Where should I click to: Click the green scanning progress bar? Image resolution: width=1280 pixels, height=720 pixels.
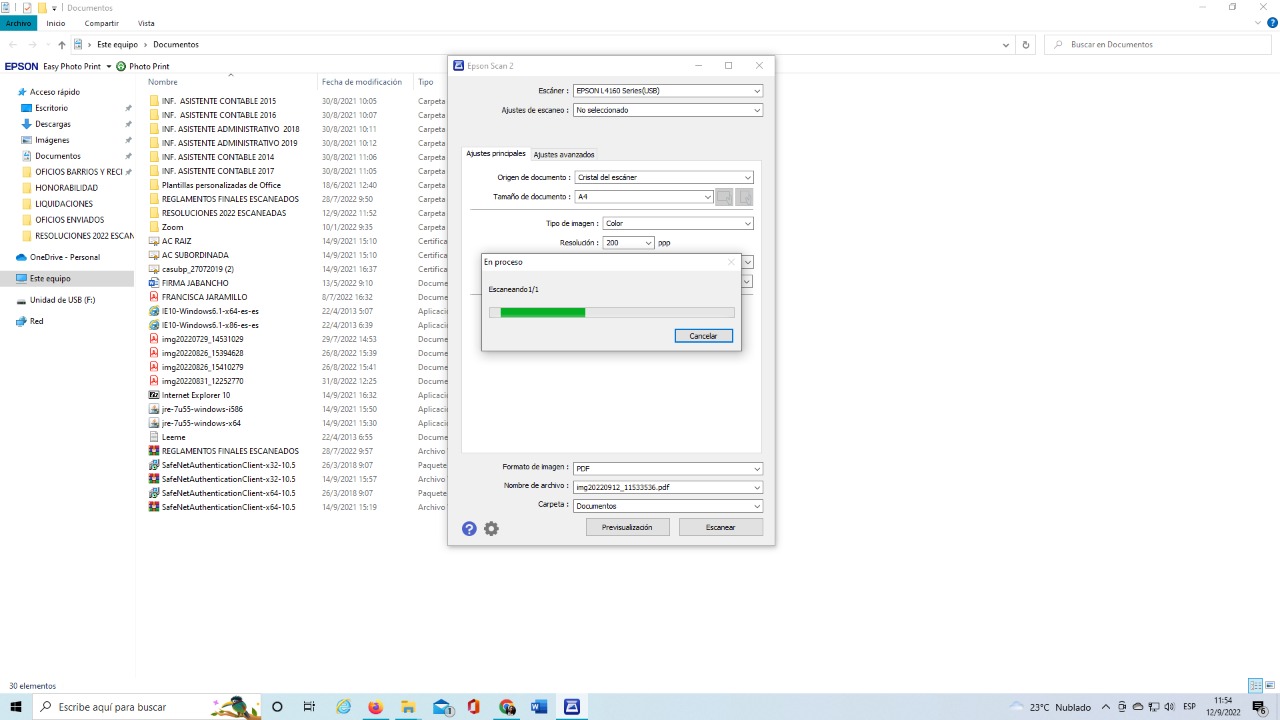click(542, 313)
